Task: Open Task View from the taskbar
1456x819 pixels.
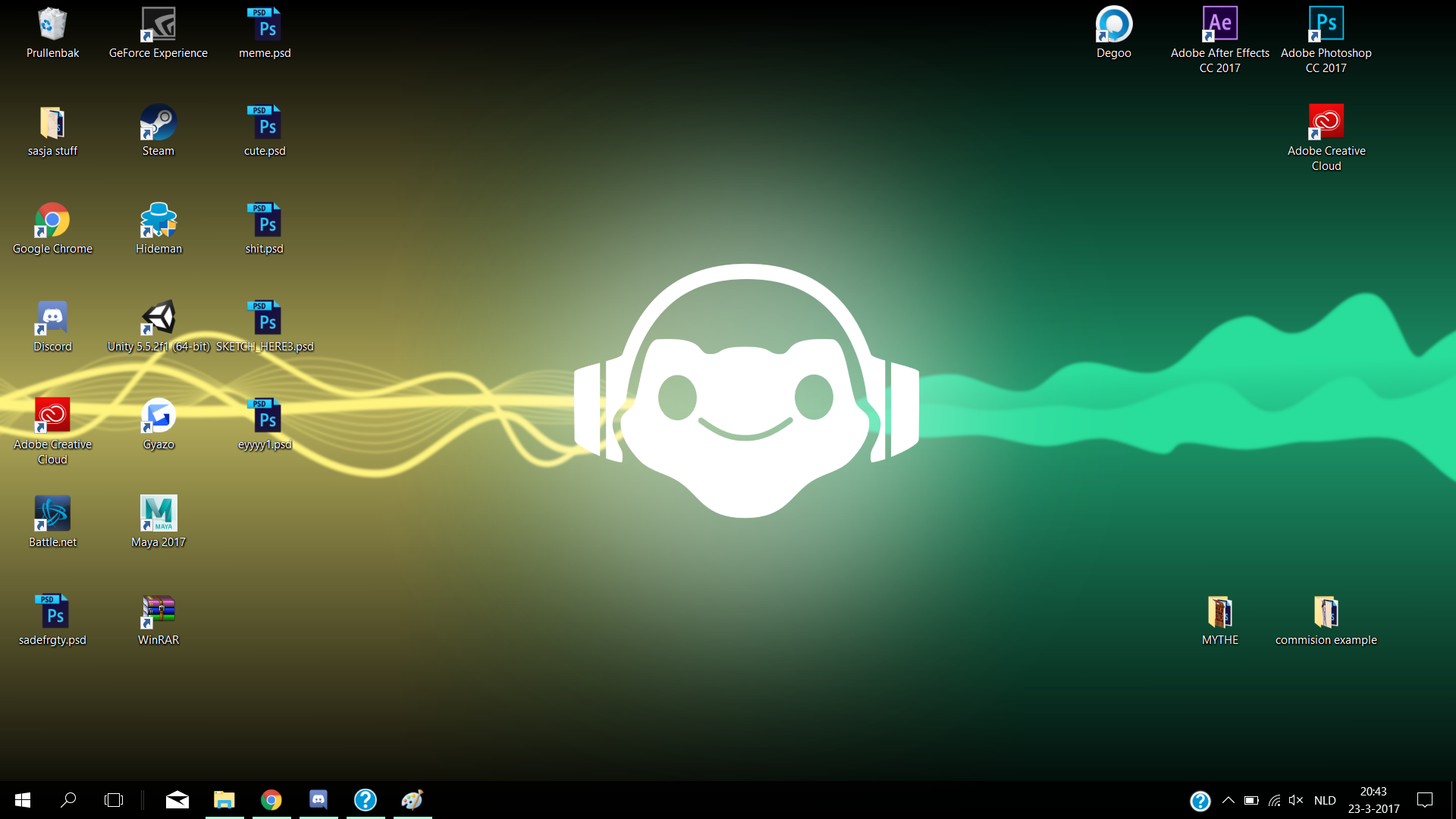Action: pos(114,800)
